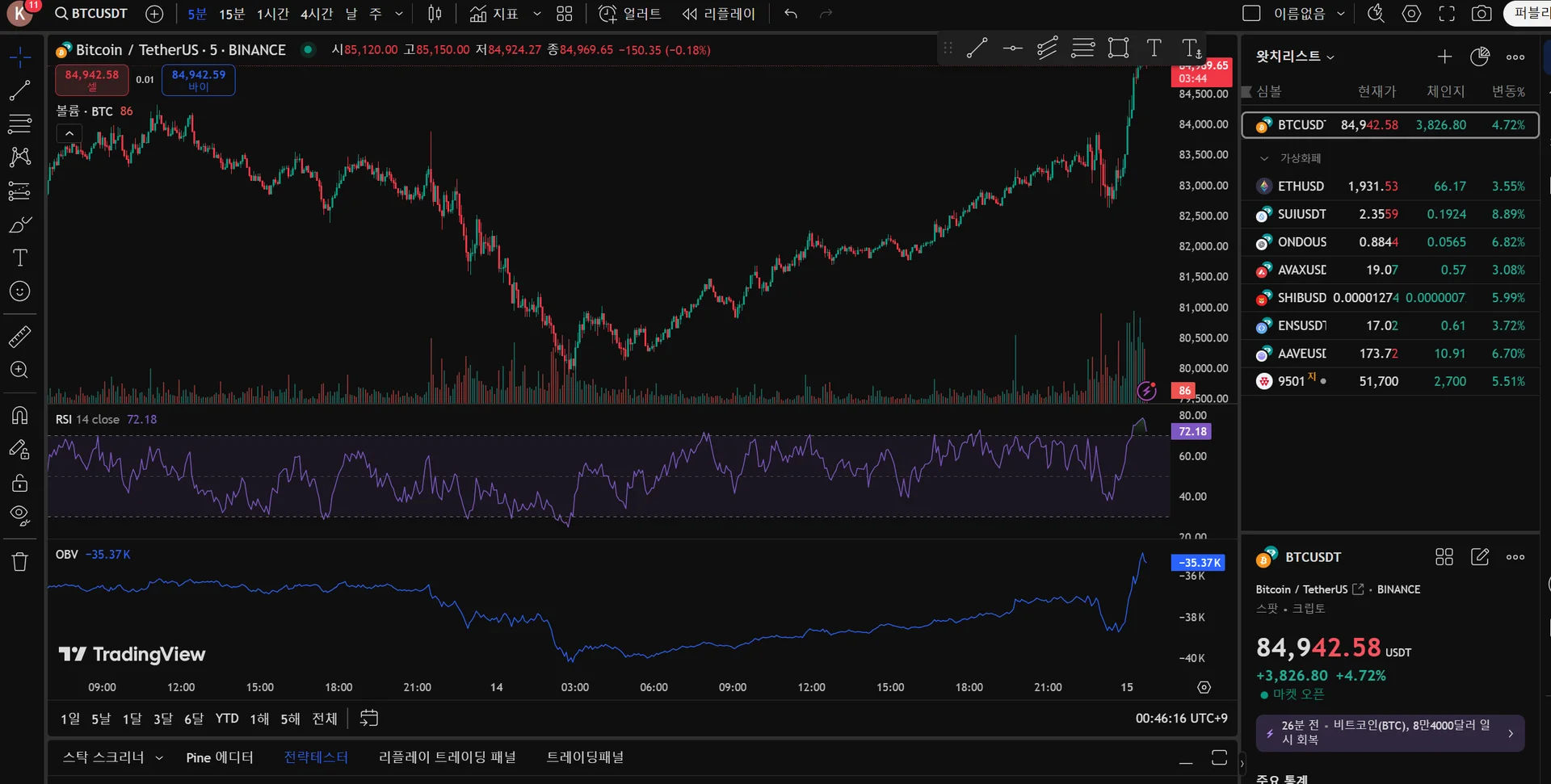This screenshot has height=784, width=1551.
Task: Toggle the layout checkbox next to 이름없음
Action: [x=1251, y=14]
